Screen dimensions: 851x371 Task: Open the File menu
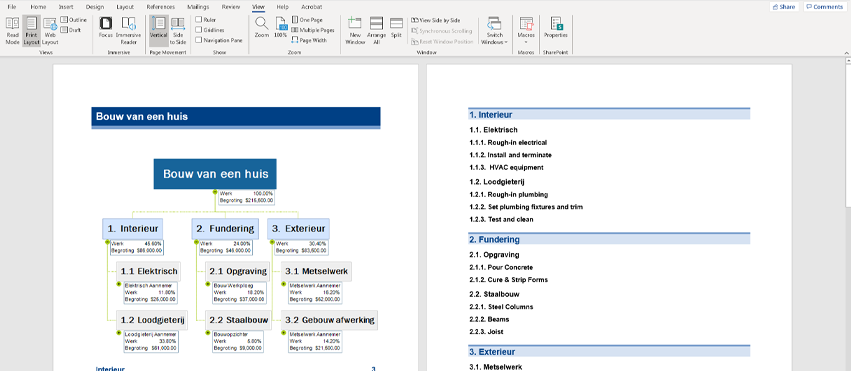pos(11,7)
